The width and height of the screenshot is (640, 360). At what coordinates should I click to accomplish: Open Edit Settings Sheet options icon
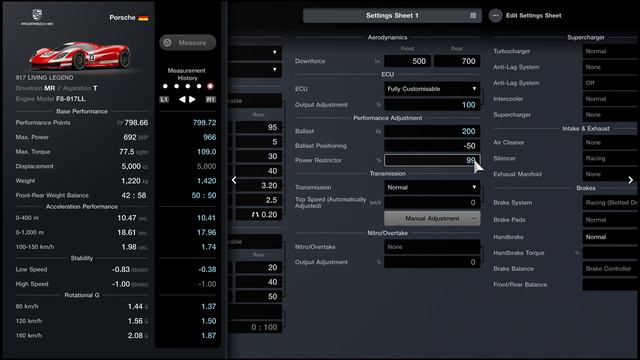[x=495, y=16]
